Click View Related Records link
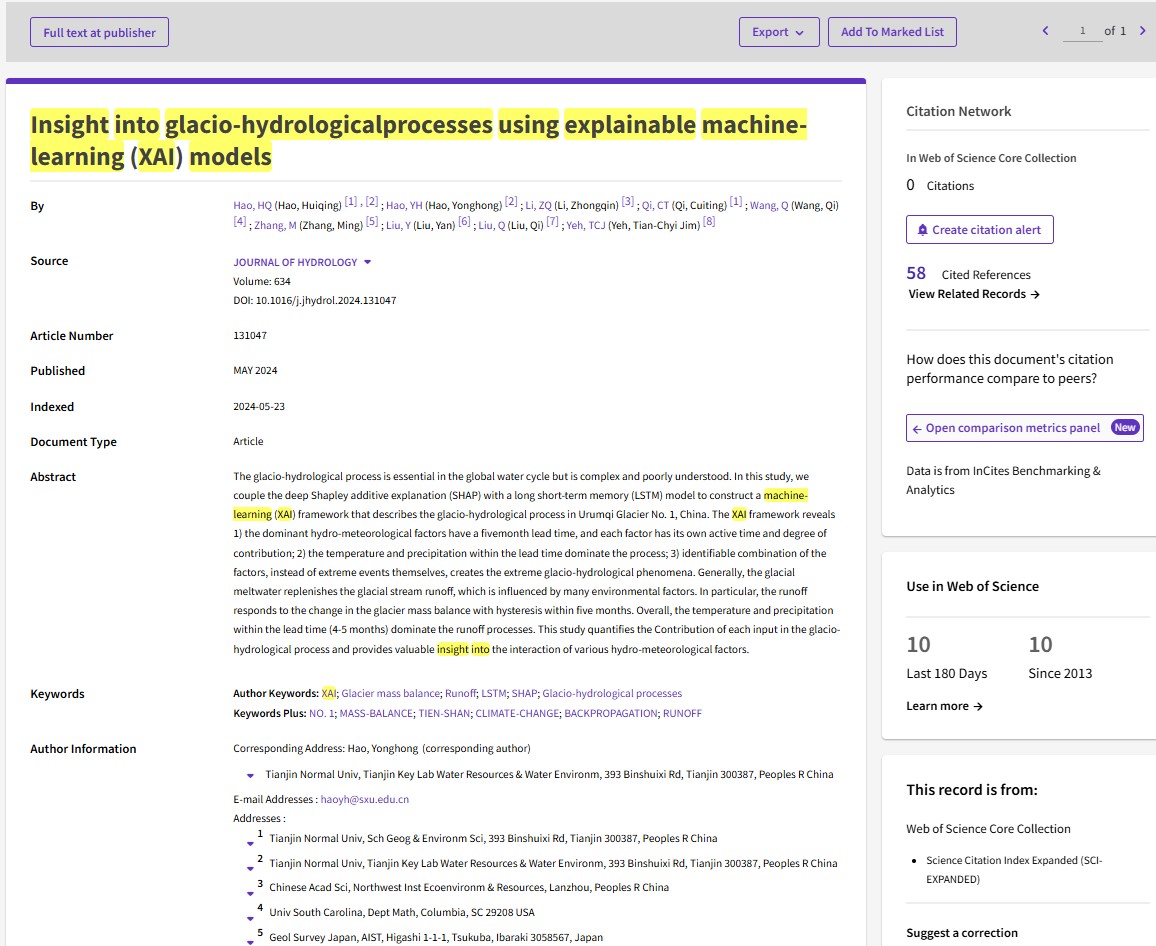 pyautogui.click(x=973, y=294)
